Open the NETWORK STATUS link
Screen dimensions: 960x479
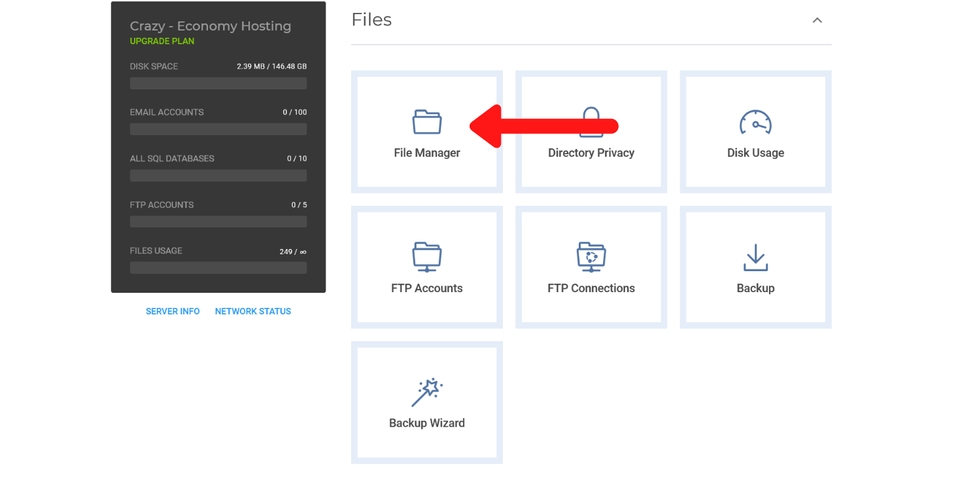(x=253, y=312)
